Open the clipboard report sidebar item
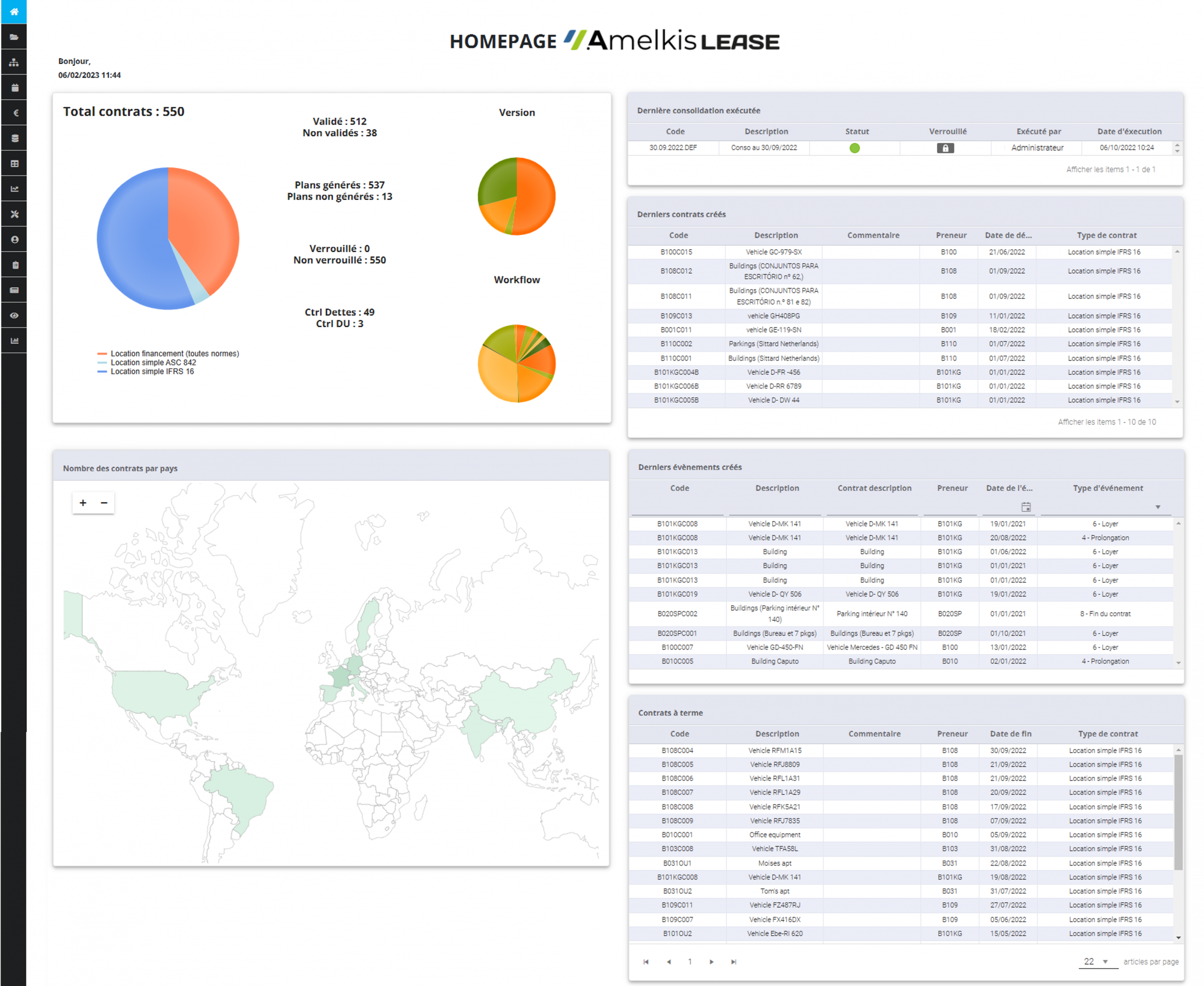 point(14,265)
